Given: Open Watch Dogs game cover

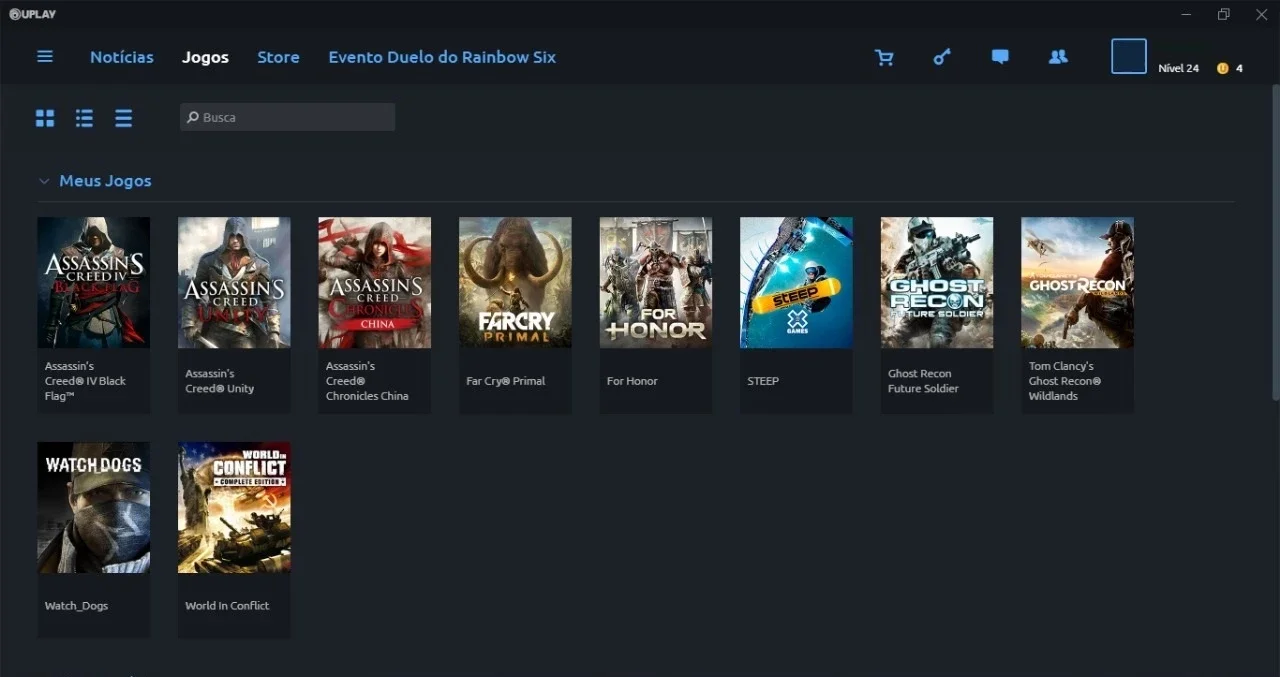Looking at the screenshot, I should 94,507.
